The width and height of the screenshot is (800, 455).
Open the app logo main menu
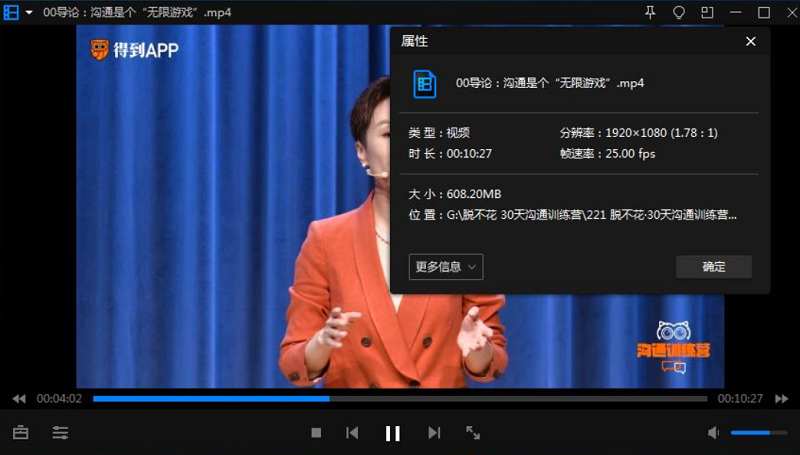(x=11, y=13)
